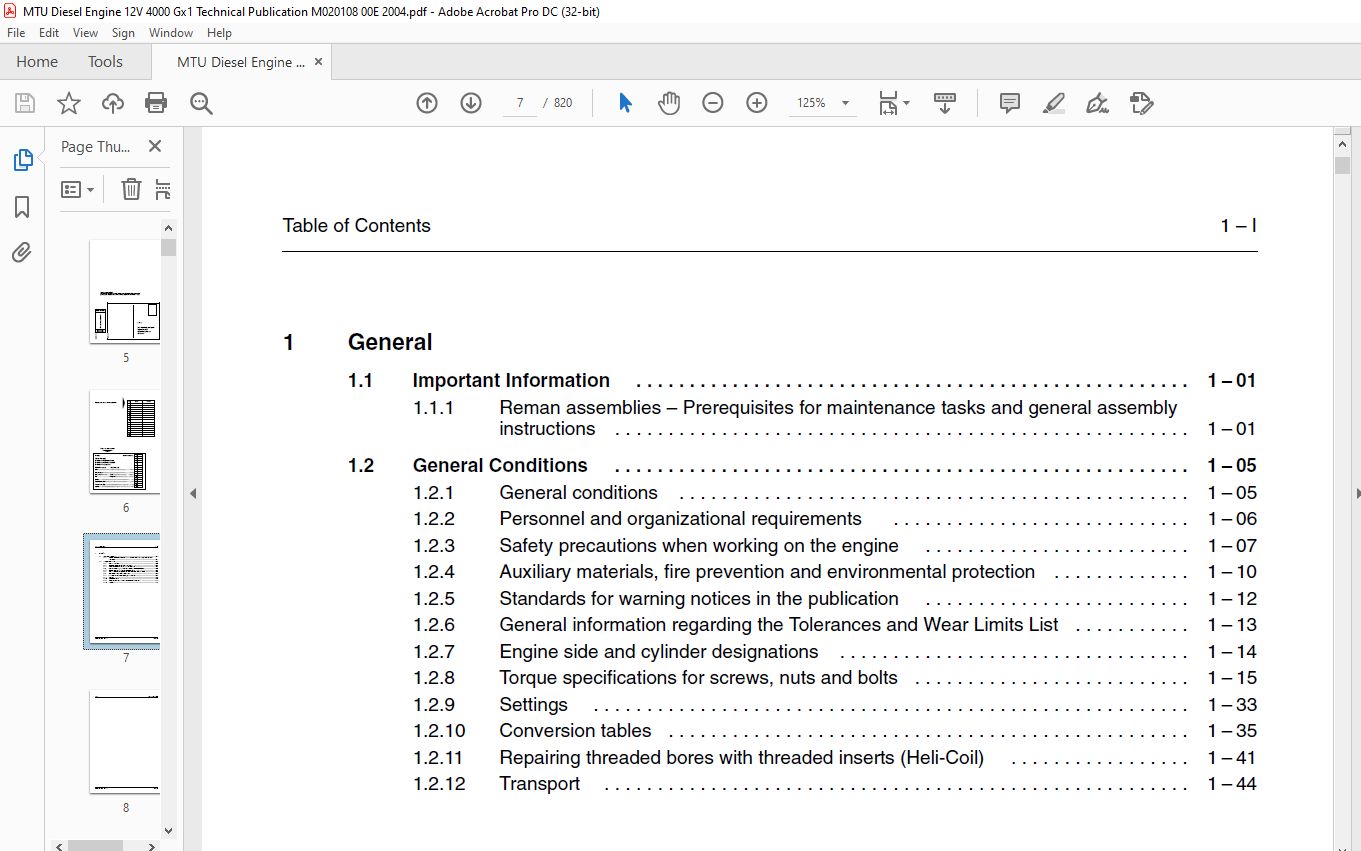
Task: Upload file to cloud icon
Action: pyautogui.click(x=113, y=103)
